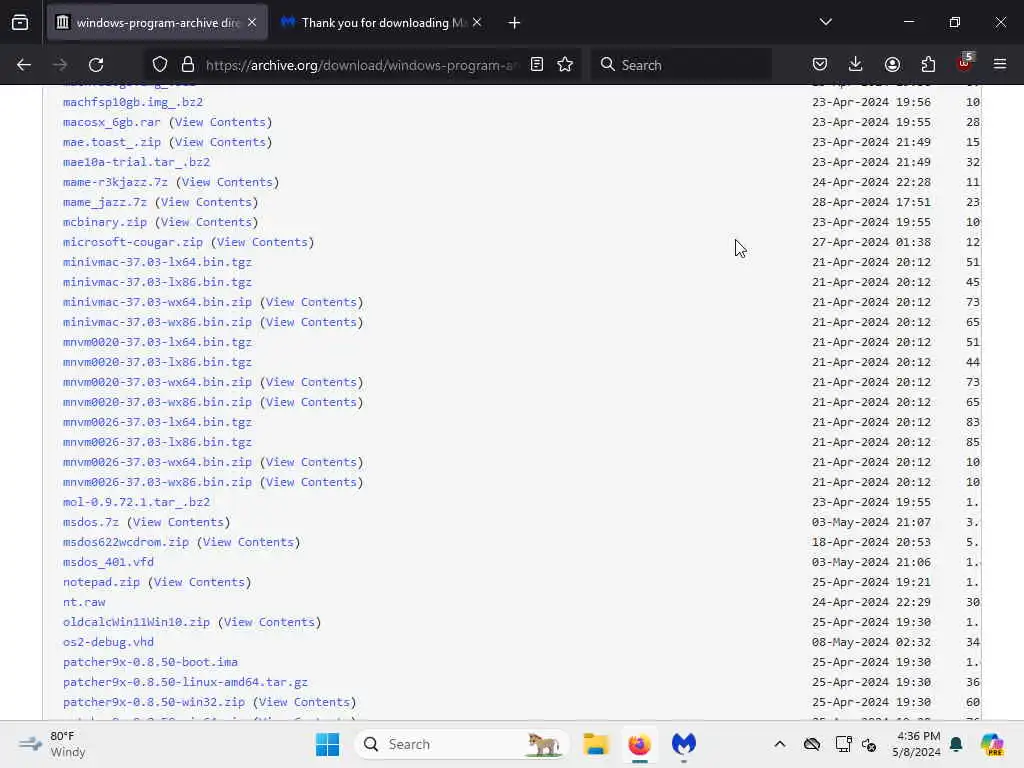1024x768 pixels.
Task: Download minivmac-37.03-lx64.bin.tgz
Action: click(x=157, y=263)
